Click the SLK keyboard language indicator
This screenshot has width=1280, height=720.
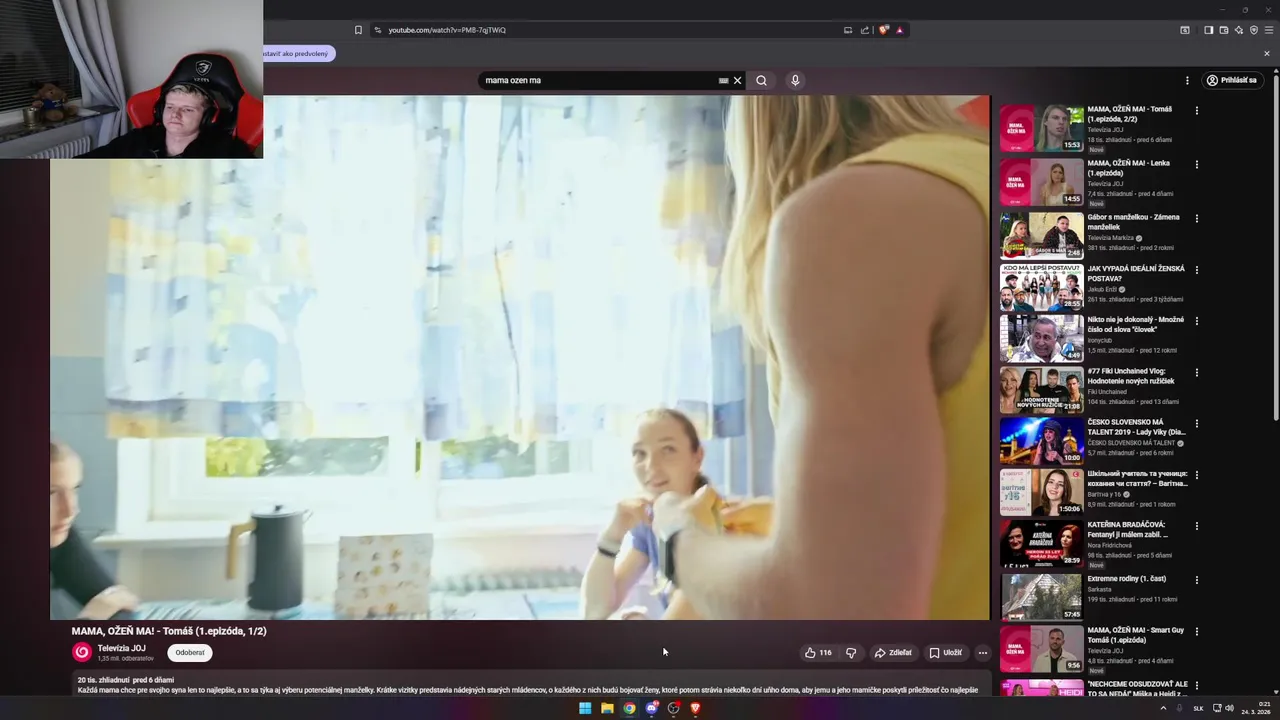click(x=1198, y=708)
